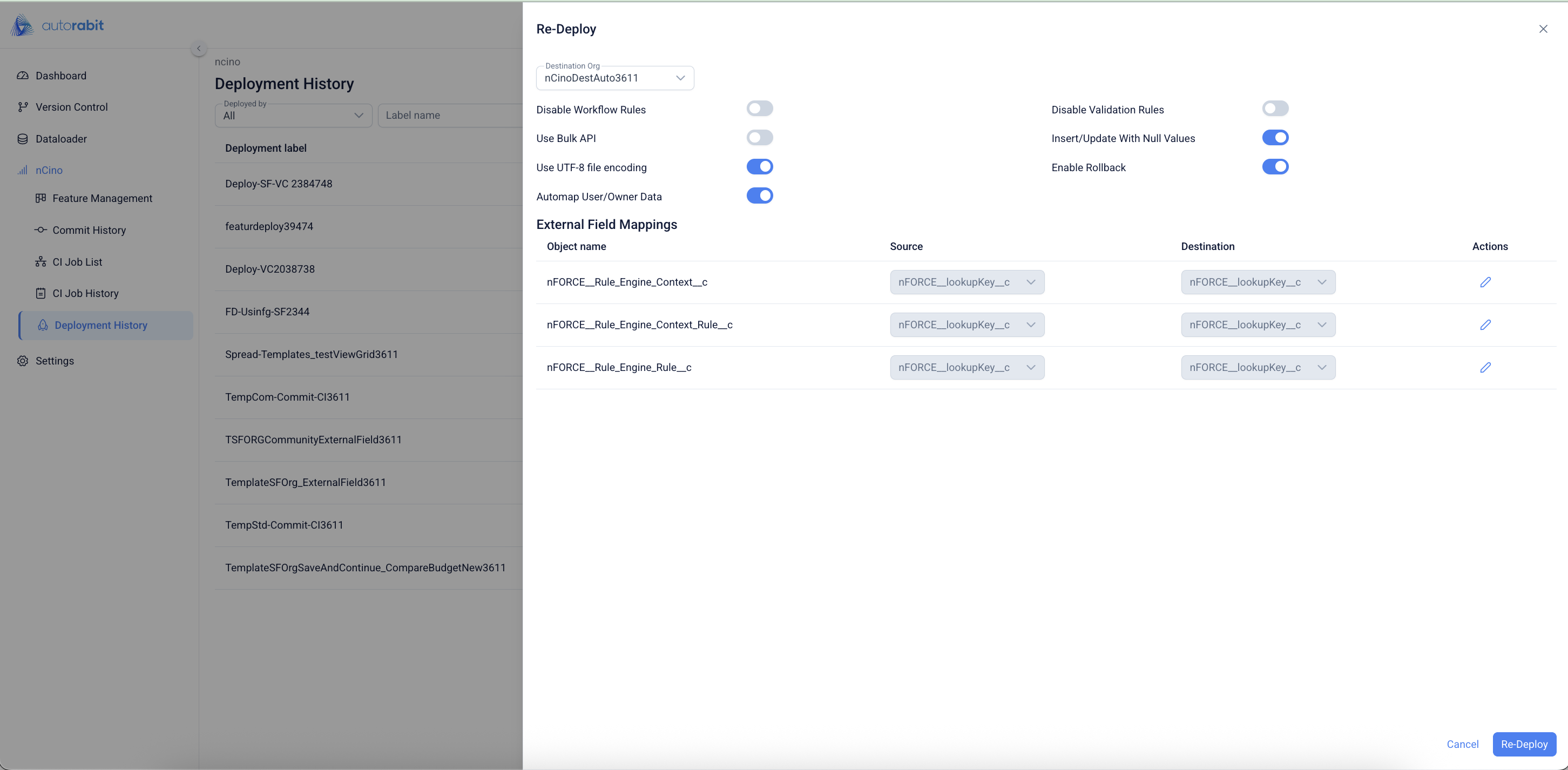Click the Dataloader database icon
This screenshot has height=770, width=1568.
click(x=23, y=139)
